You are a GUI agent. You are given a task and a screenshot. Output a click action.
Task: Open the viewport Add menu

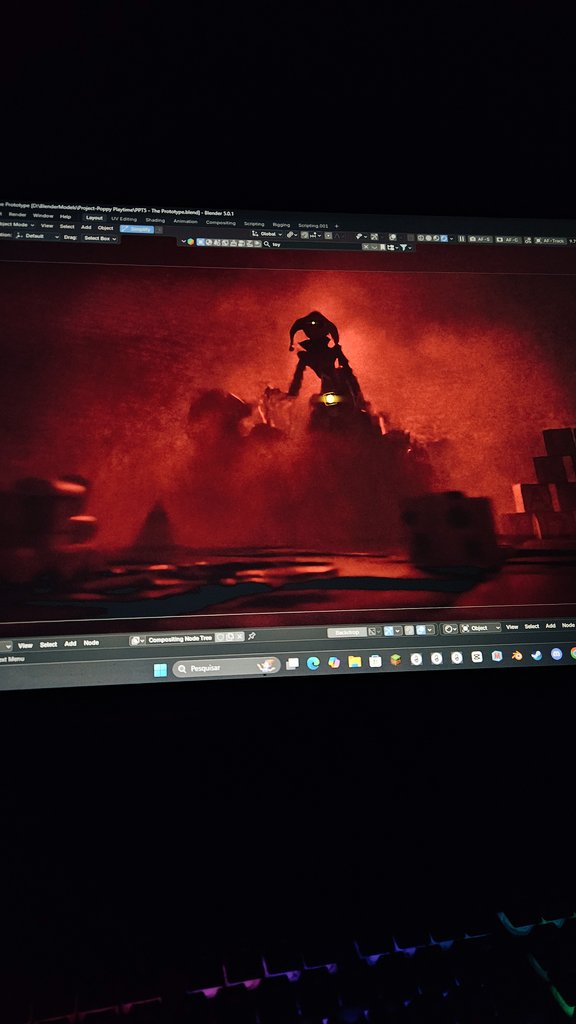(86, 227)
